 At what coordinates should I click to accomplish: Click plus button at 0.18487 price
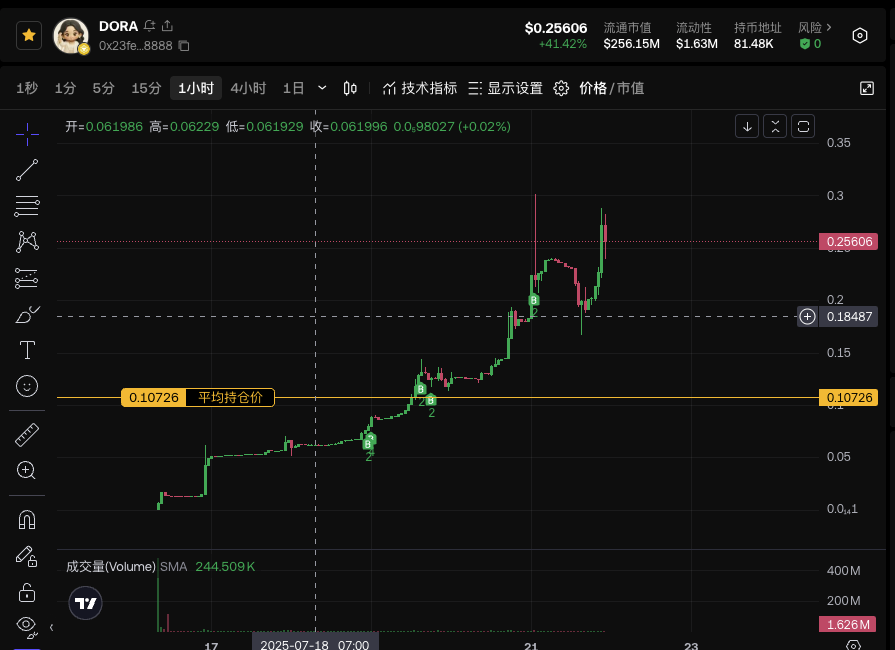tap(807, 317)
